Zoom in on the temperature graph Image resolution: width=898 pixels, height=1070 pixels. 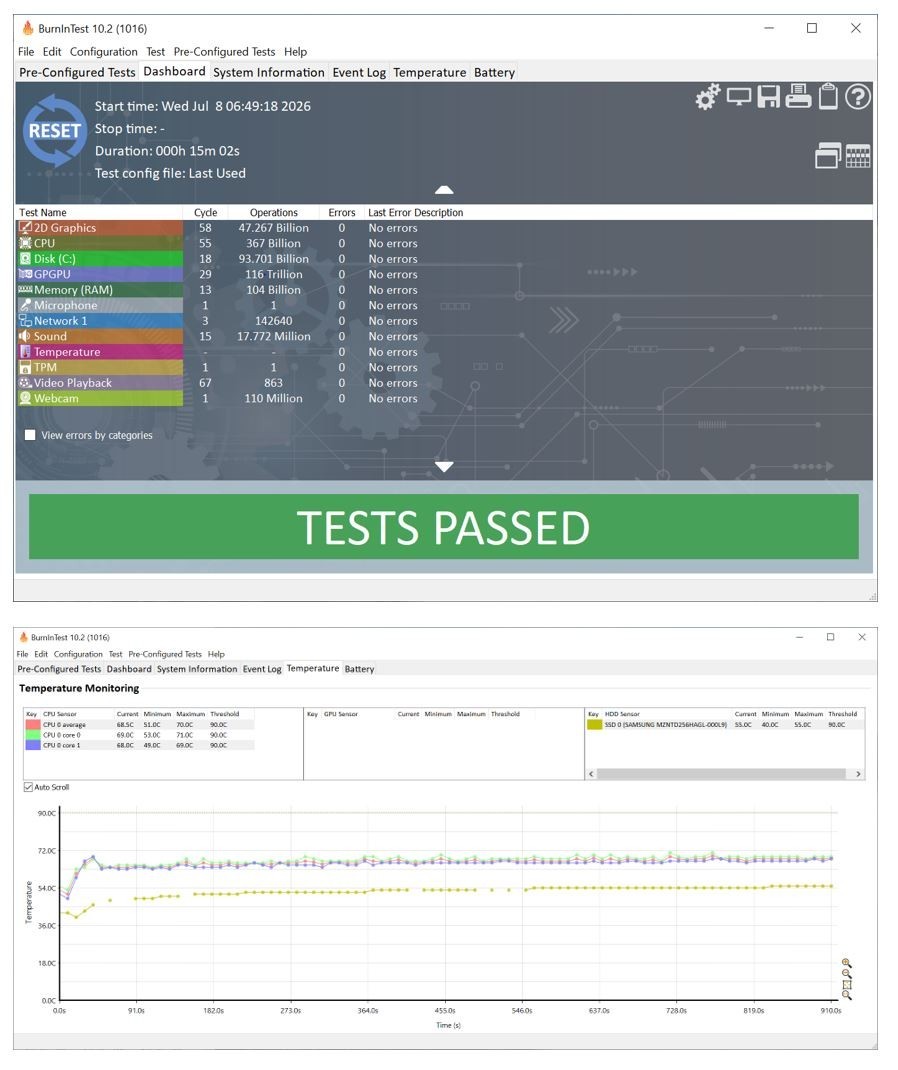[846, 963]
